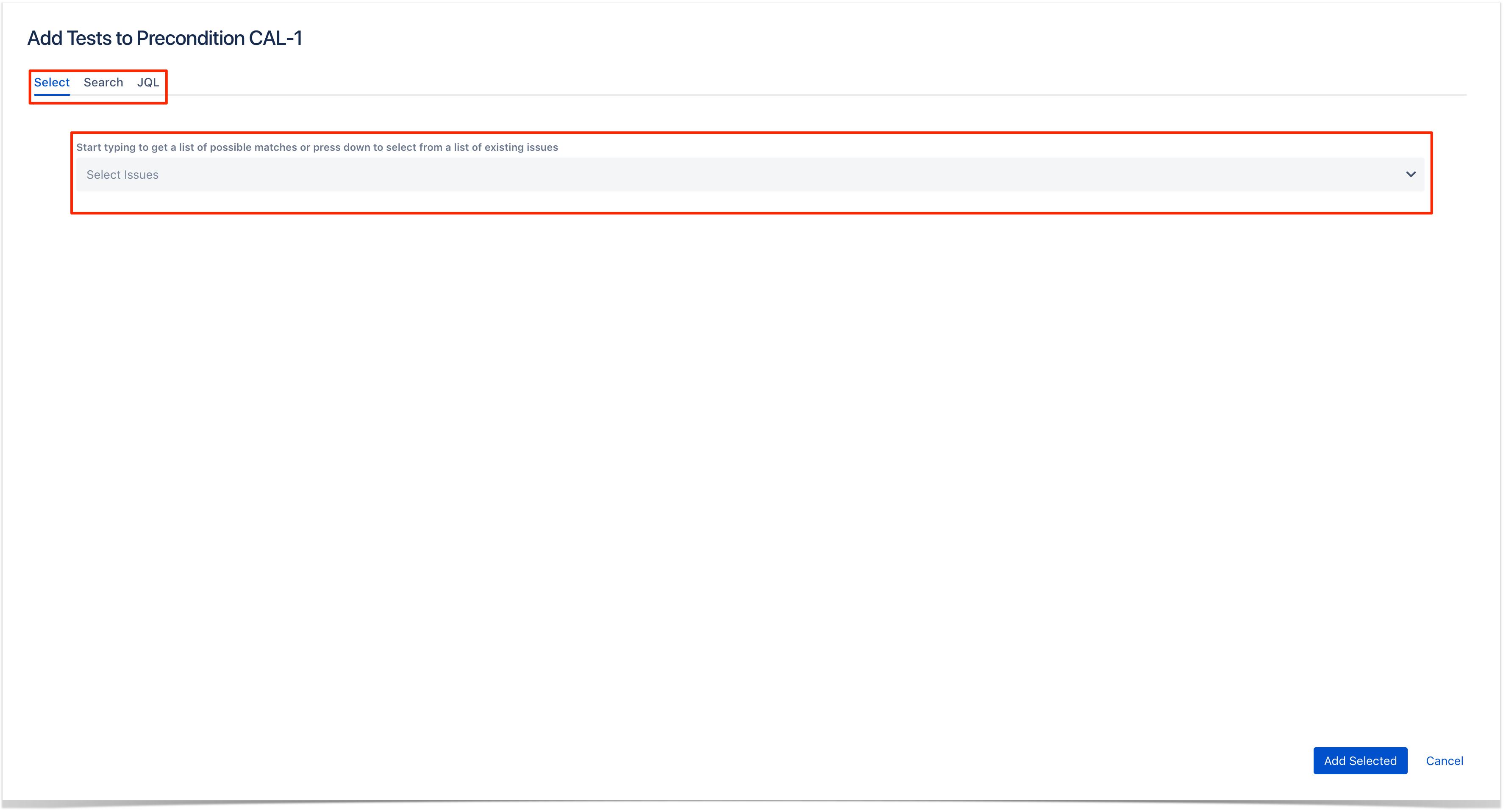Open the Search tab
This screenshot has height=812, width=1506.
[x=103, y=83]
